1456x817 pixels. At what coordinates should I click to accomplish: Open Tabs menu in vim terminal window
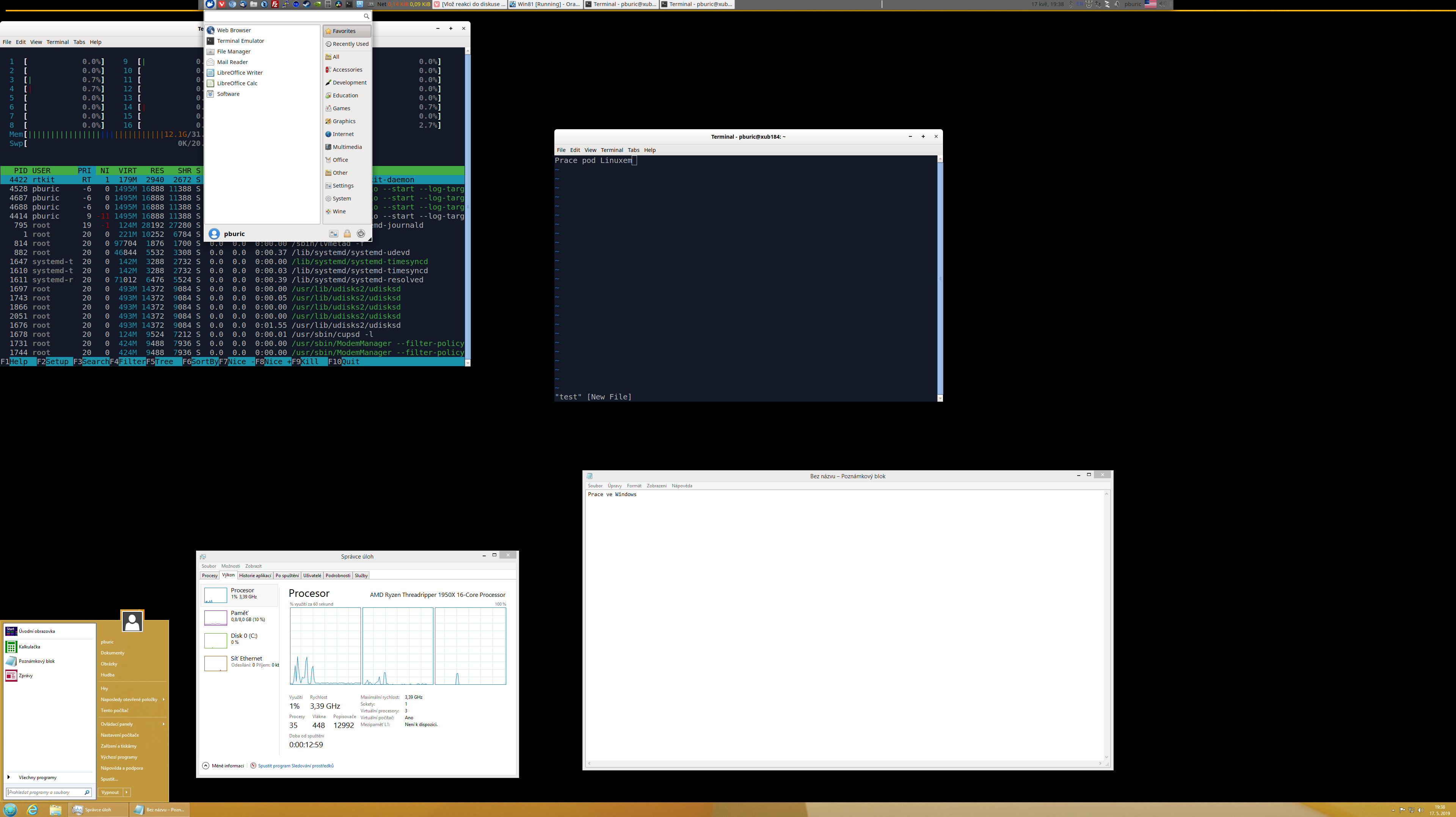coord(634,150)
